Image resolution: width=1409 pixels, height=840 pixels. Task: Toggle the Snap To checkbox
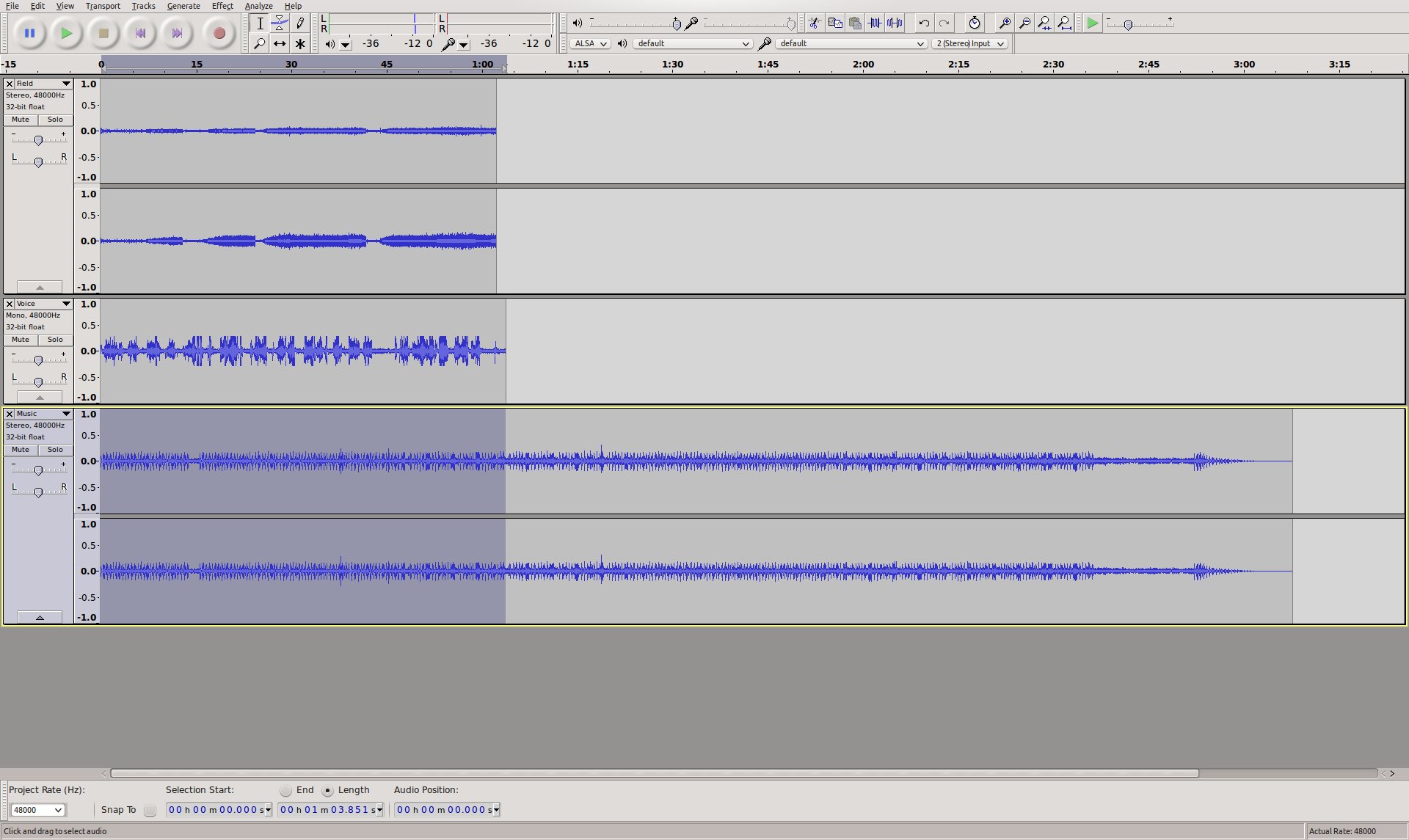[150, 810]
